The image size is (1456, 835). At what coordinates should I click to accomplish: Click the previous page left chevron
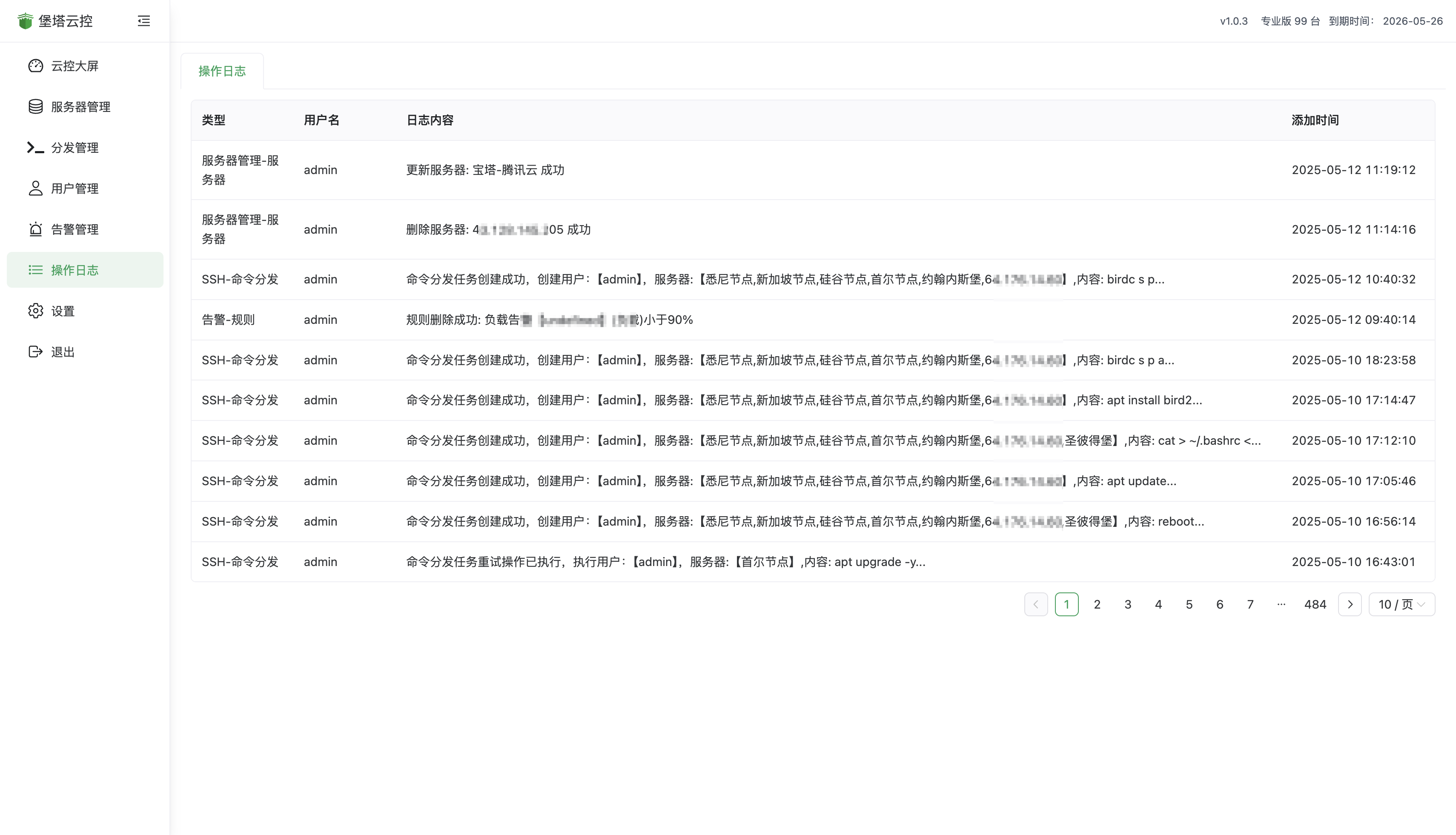tap(1036, 604)
